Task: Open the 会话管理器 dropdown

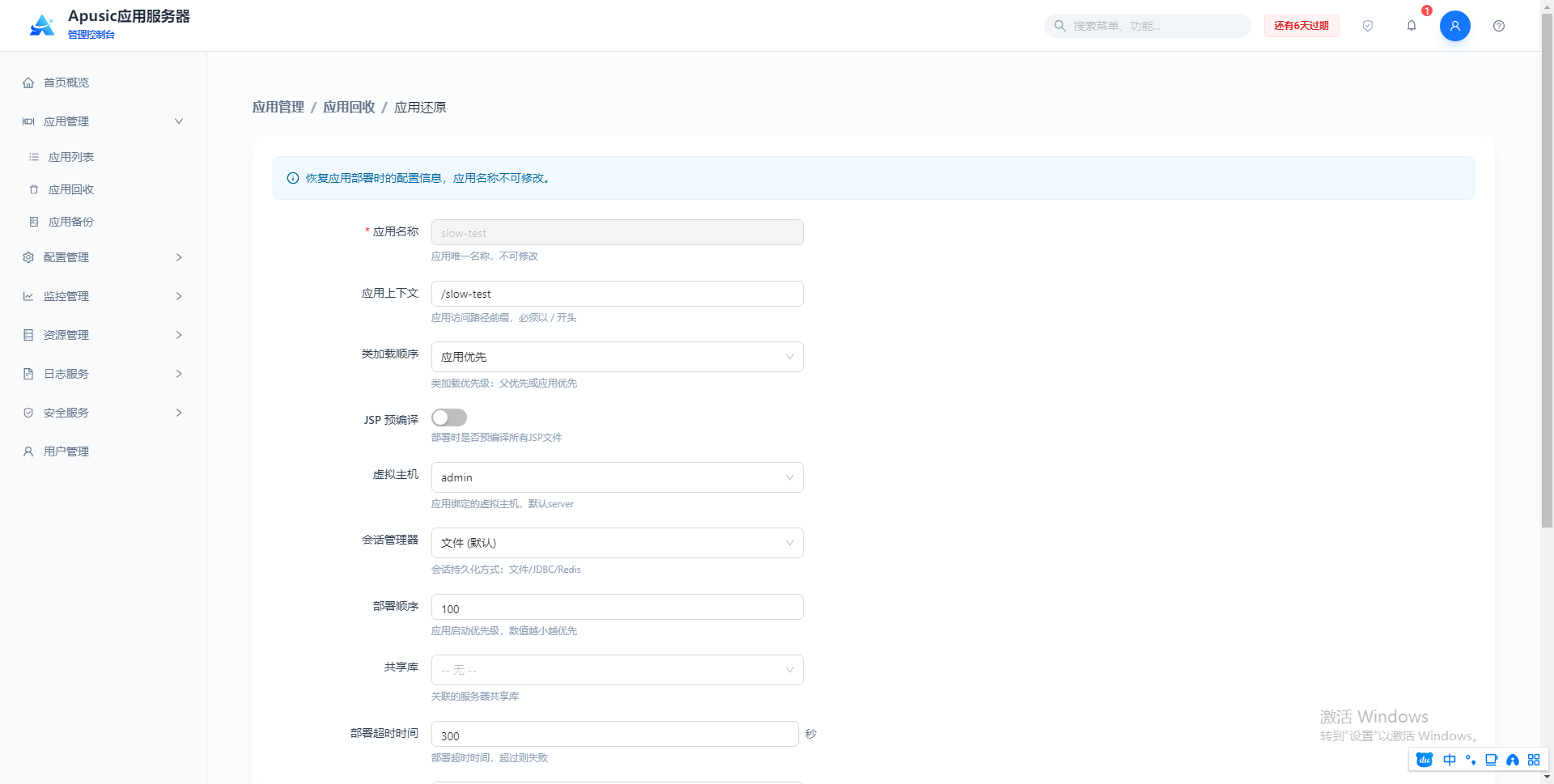Action: tap(617, 543)
